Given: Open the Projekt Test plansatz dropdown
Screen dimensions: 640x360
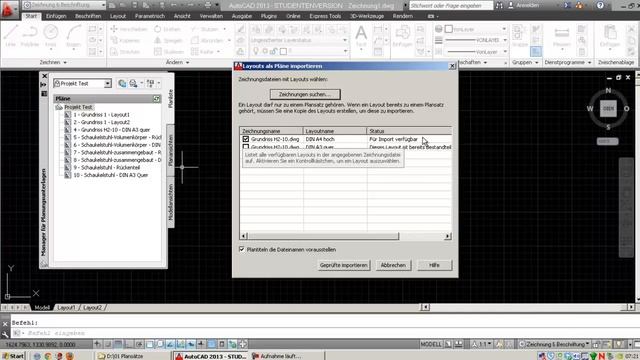Looking at the screenshot, I should tap(107, 84).
